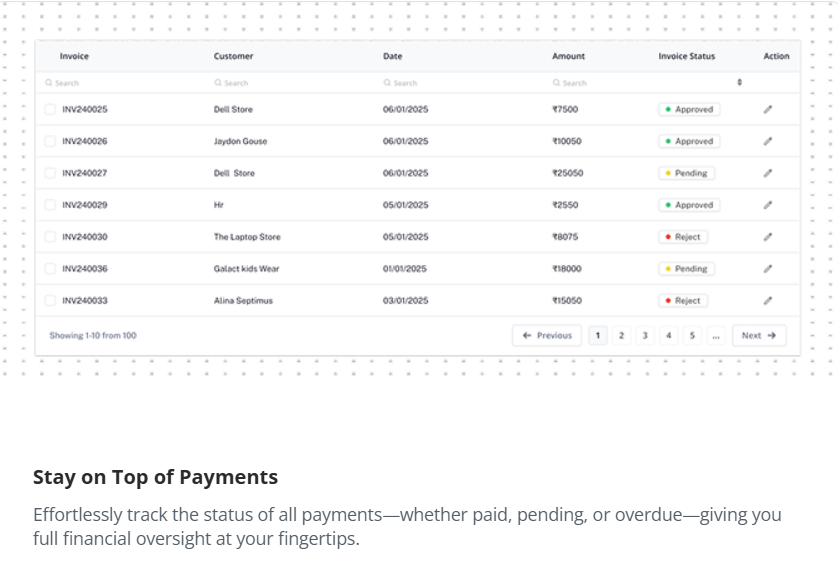Click invoice number INV240036

(x=85, y=268)
